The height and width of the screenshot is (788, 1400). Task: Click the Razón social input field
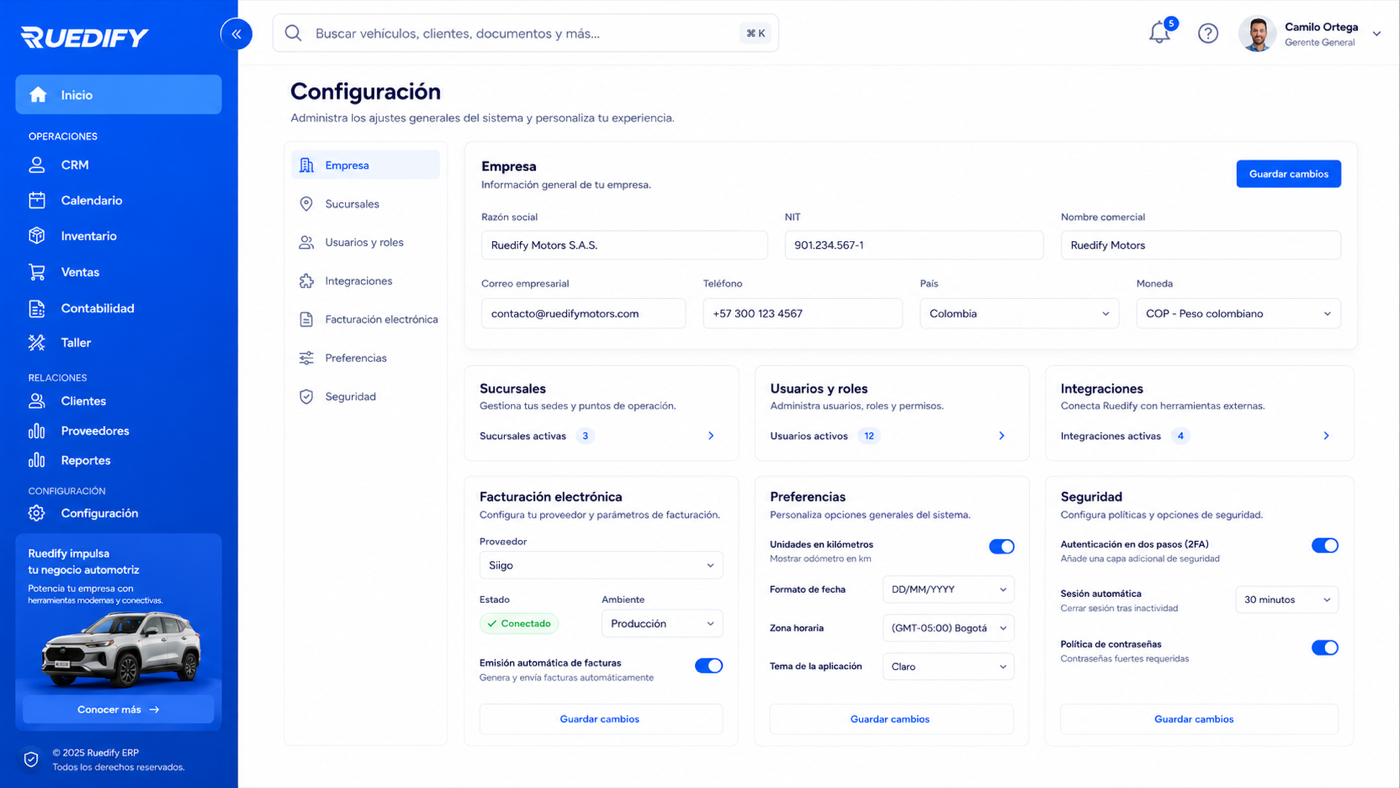(x=624, y=245)
